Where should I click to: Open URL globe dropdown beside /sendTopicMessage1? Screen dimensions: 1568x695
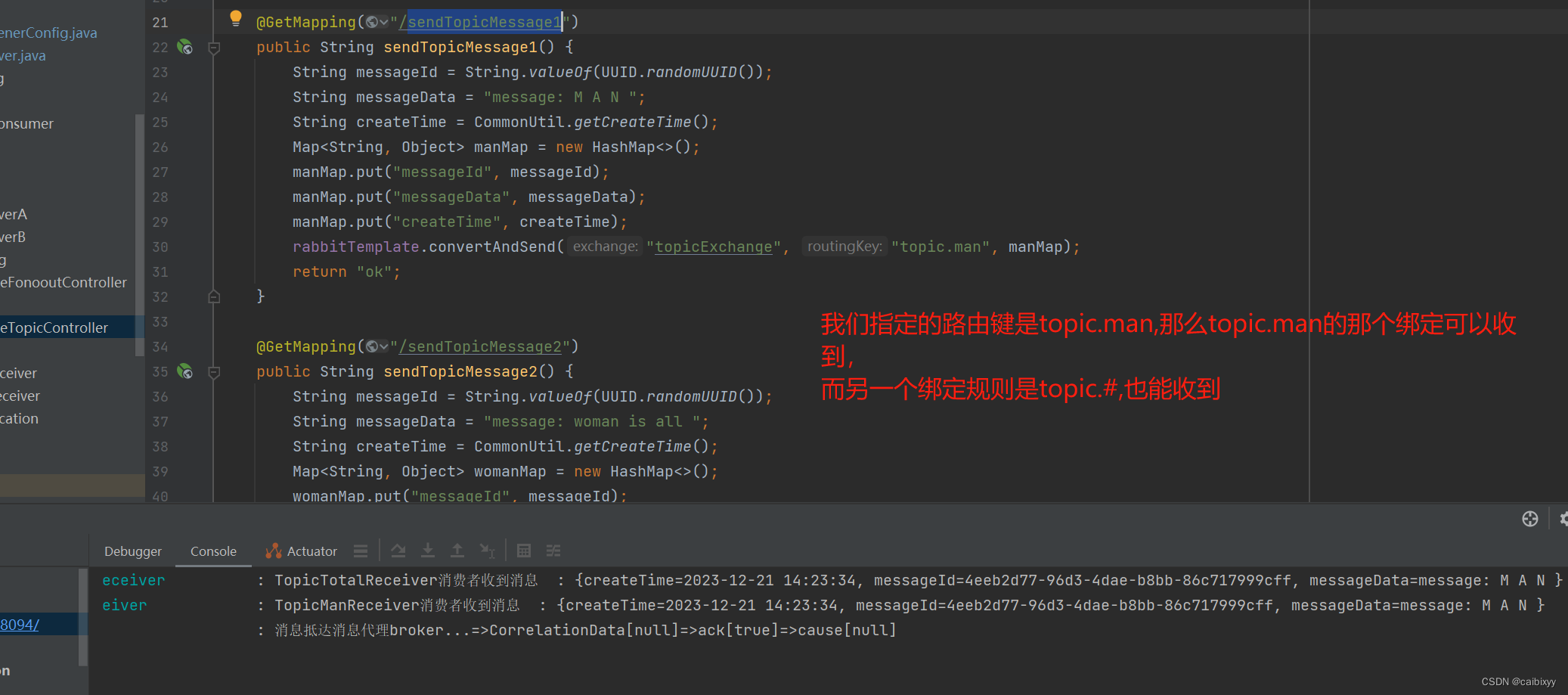pyautogui.click(x=377, y=22)
